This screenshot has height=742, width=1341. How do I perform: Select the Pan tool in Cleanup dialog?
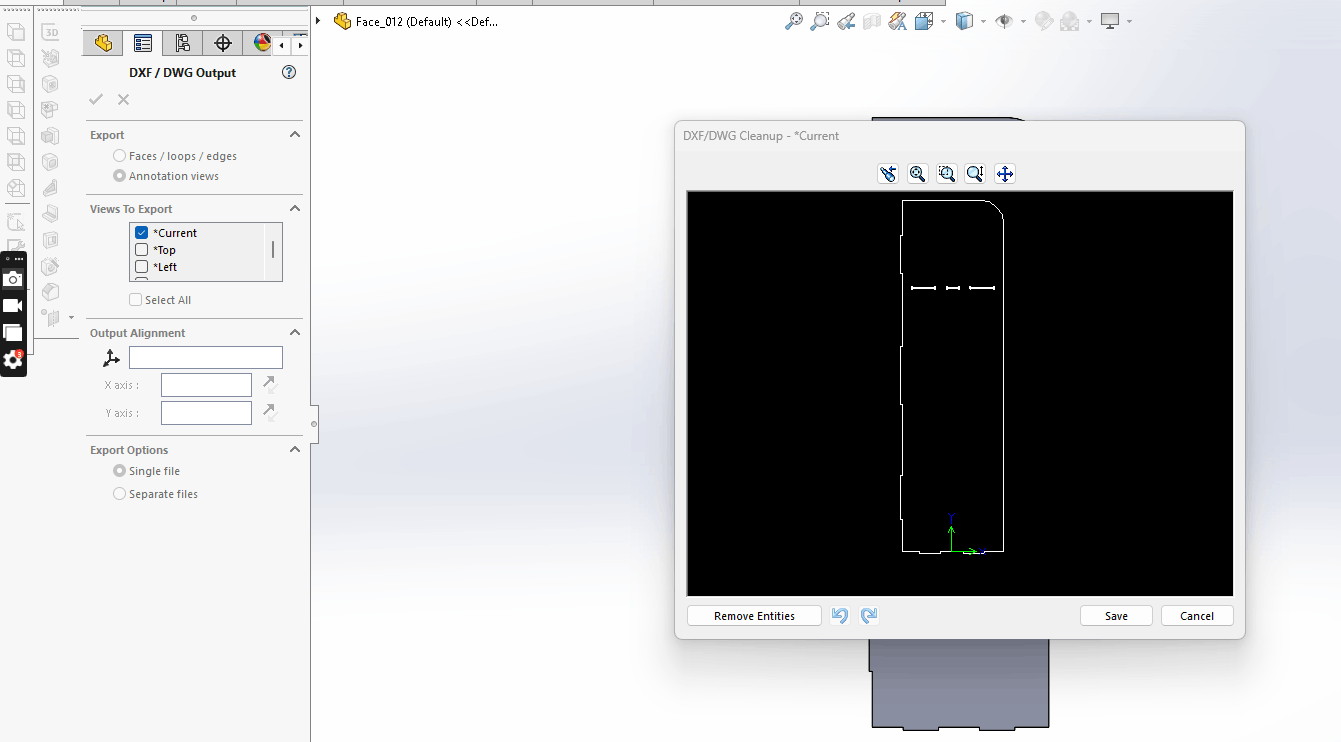point(1004,174)
